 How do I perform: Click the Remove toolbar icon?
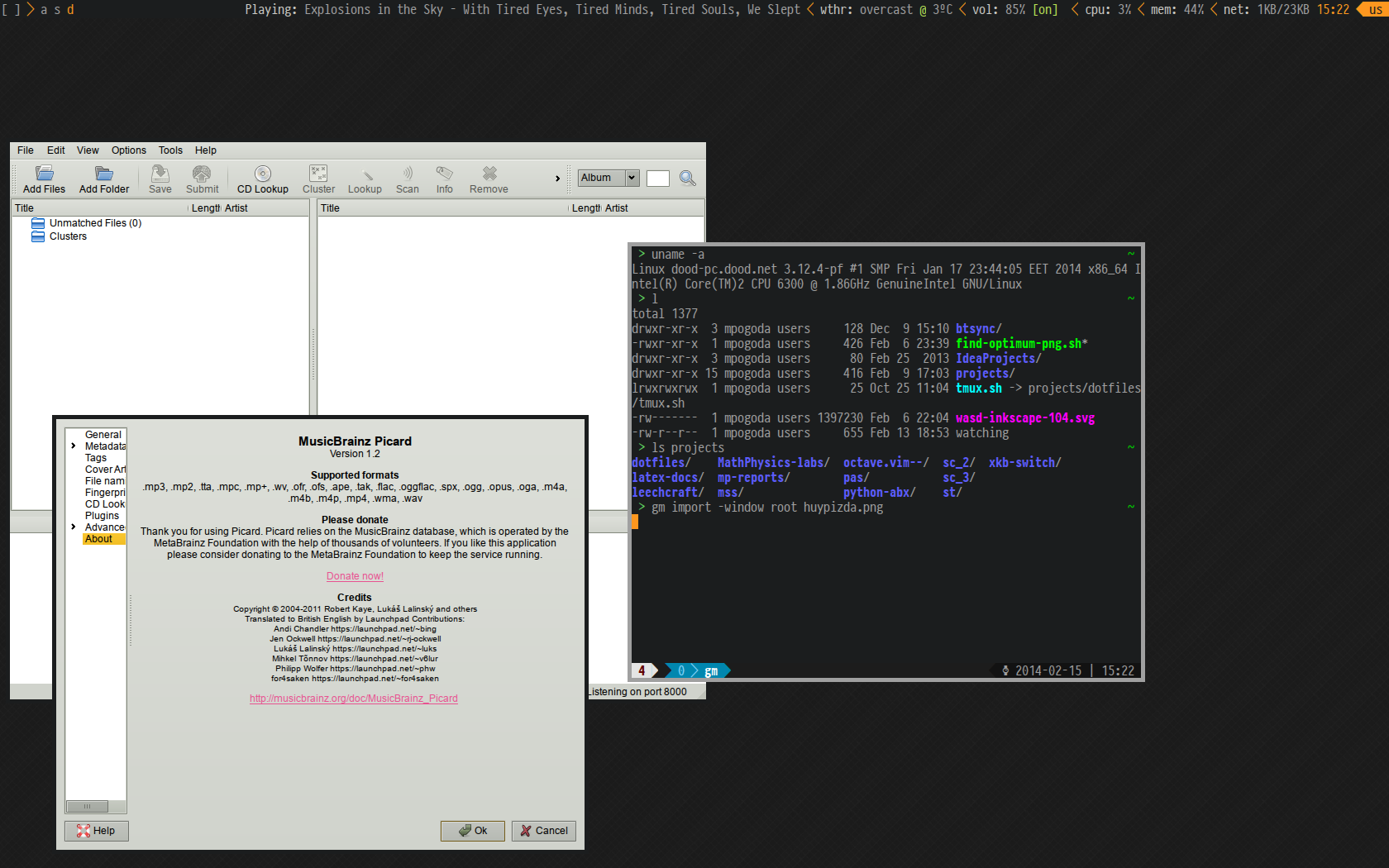(x=489, y=174)
